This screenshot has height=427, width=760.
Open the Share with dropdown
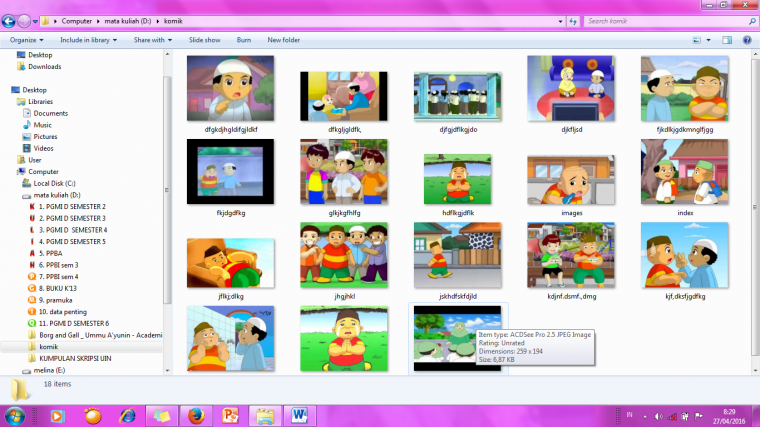tap(153, 40)
